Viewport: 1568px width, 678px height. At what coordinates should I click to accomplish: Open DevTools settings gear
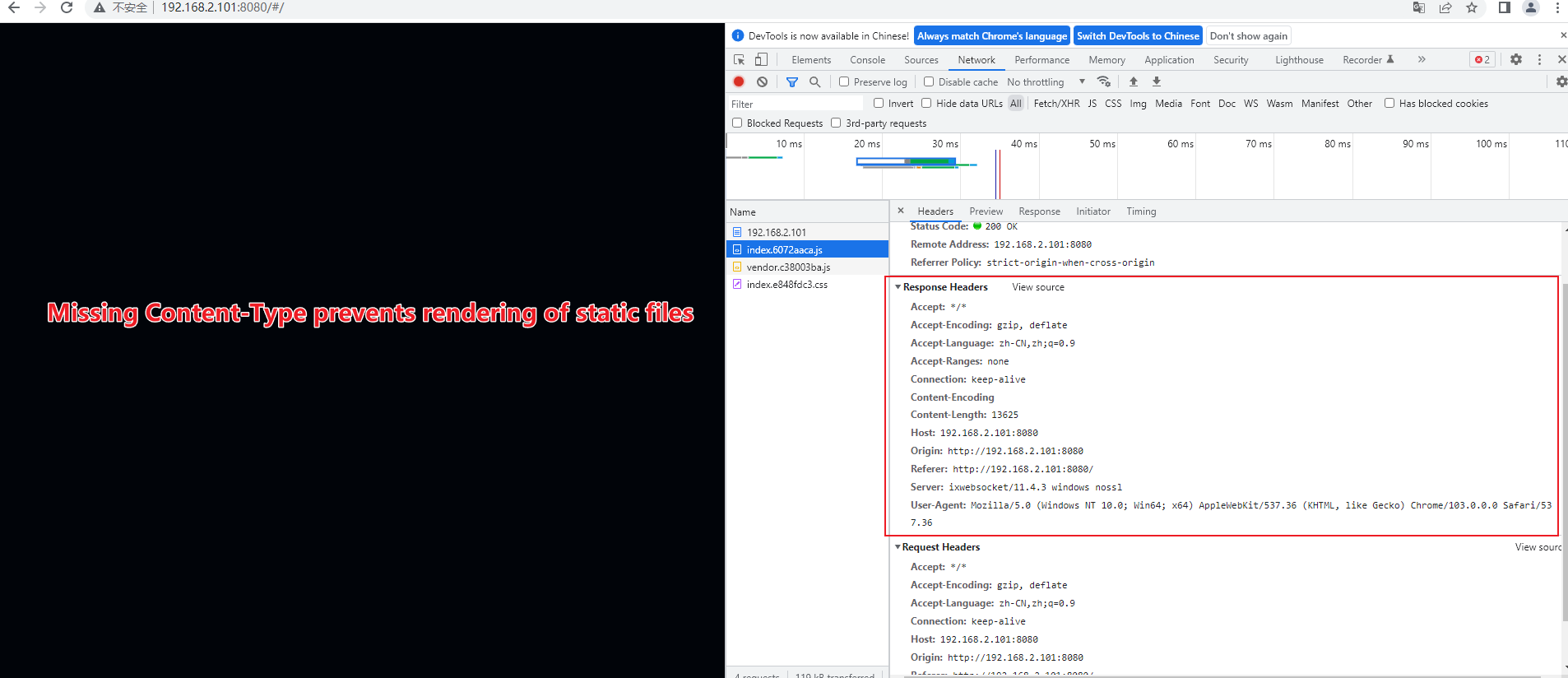tap(1516, 59)
